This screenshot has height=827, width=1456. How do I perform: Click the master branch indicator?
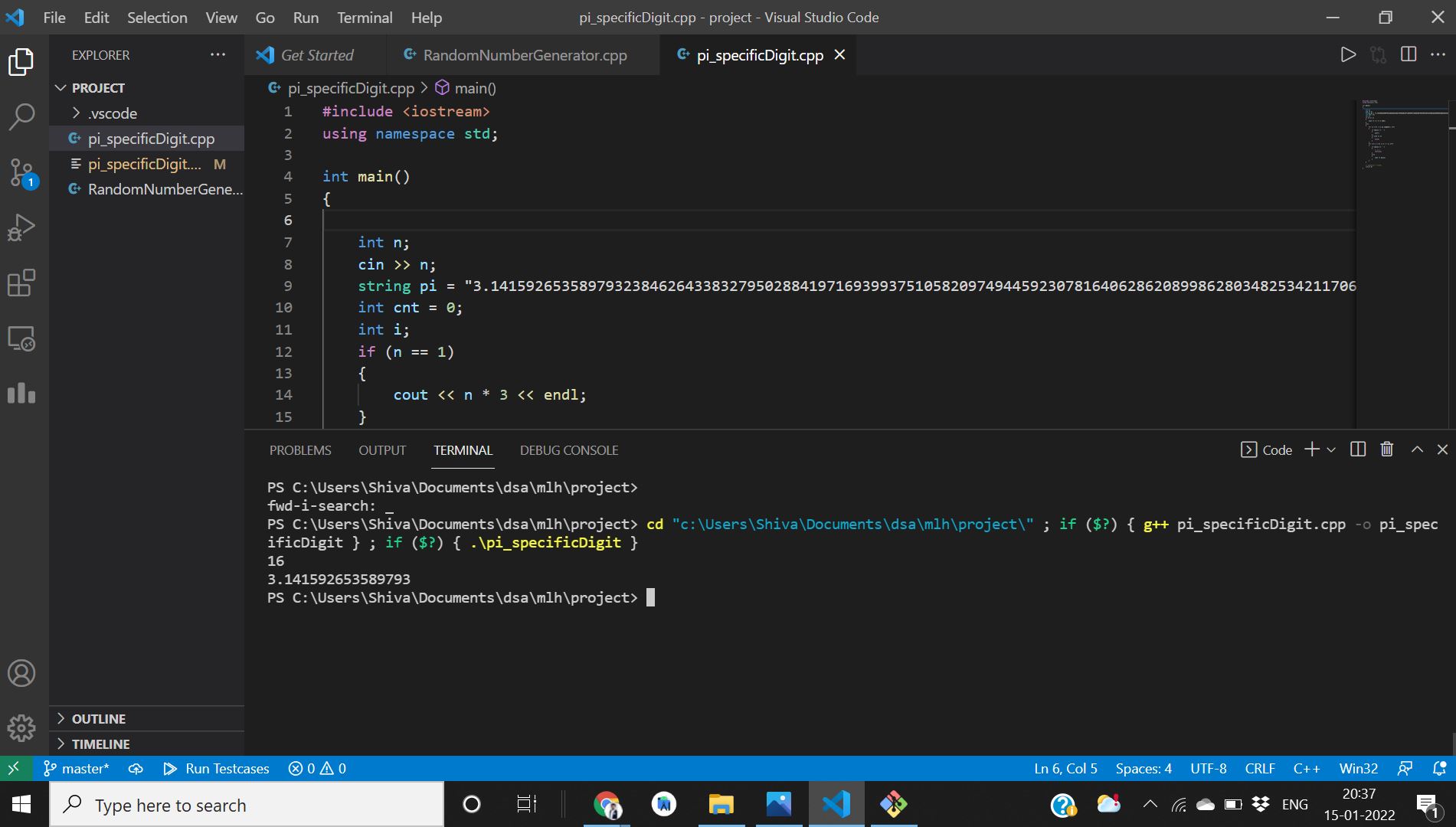pos(77,768)
